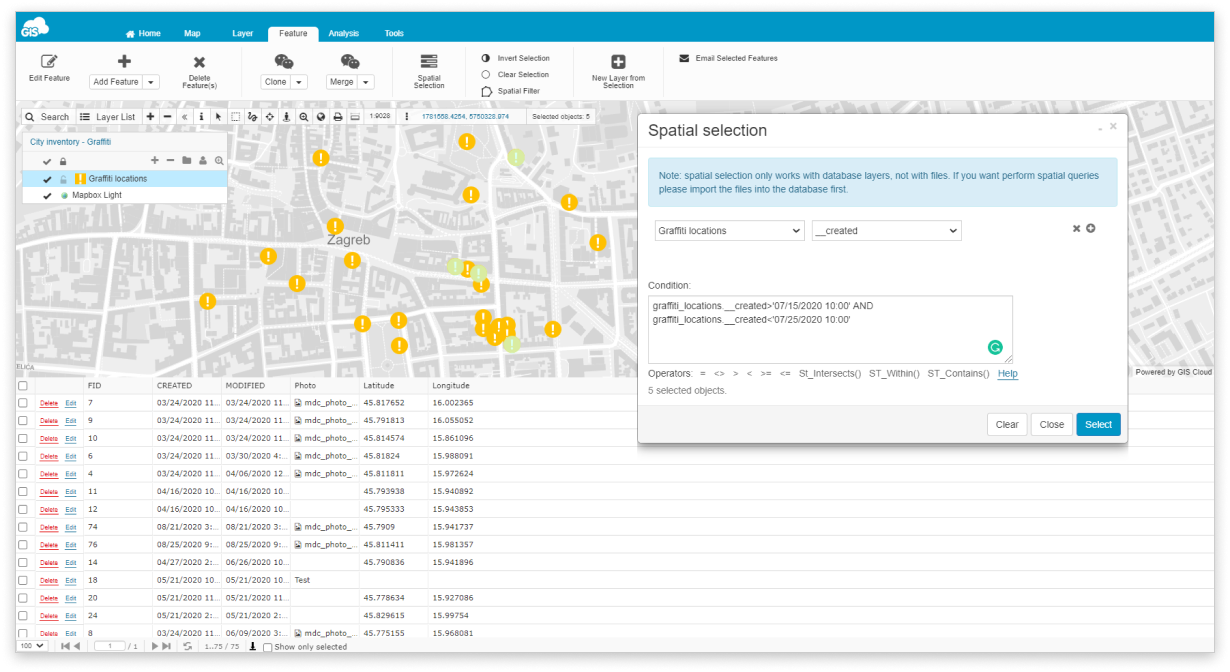Expand the Clone dropdown arrow
This screenshot has width=1230, height=672.
pyautogui.click(x=298, y=83)
